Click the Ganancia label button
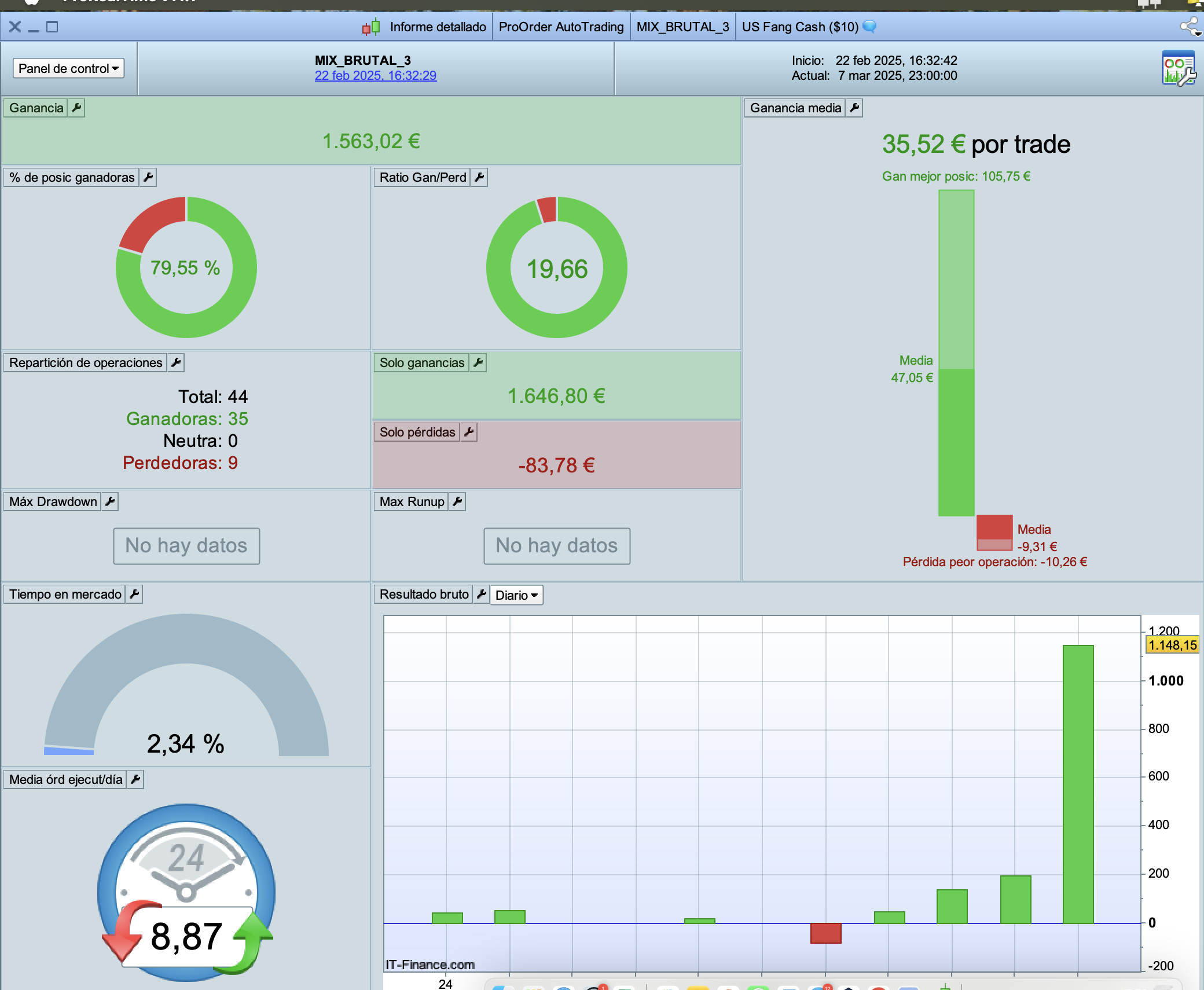Viewport: 1204px width, 990px height. [36, 108]
